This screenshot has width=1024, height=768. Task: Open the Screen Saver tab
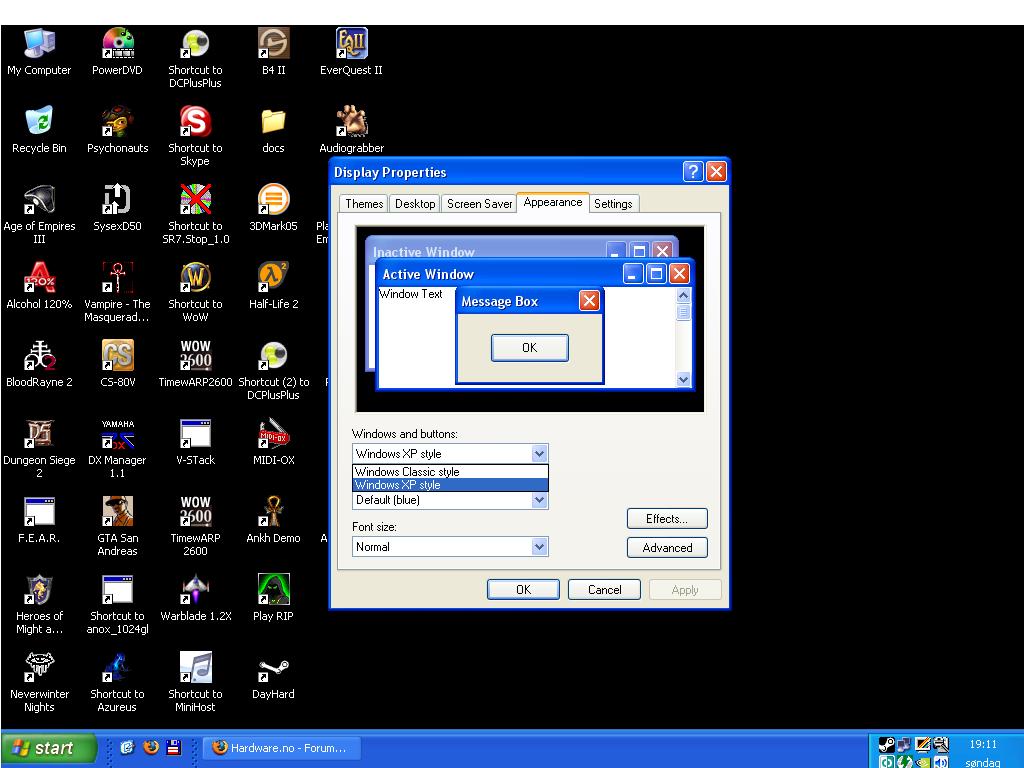479,204
